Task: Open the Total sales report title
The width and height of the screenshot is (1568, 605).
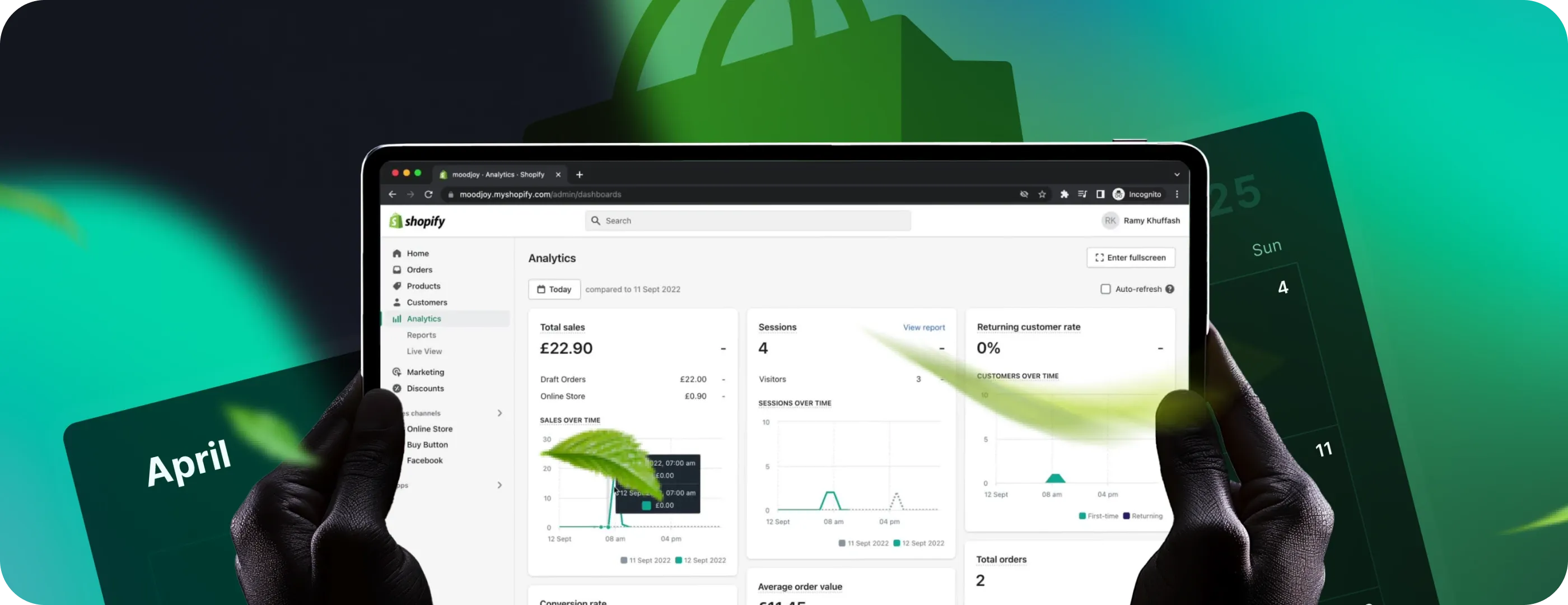Action: tap(562, 328)
